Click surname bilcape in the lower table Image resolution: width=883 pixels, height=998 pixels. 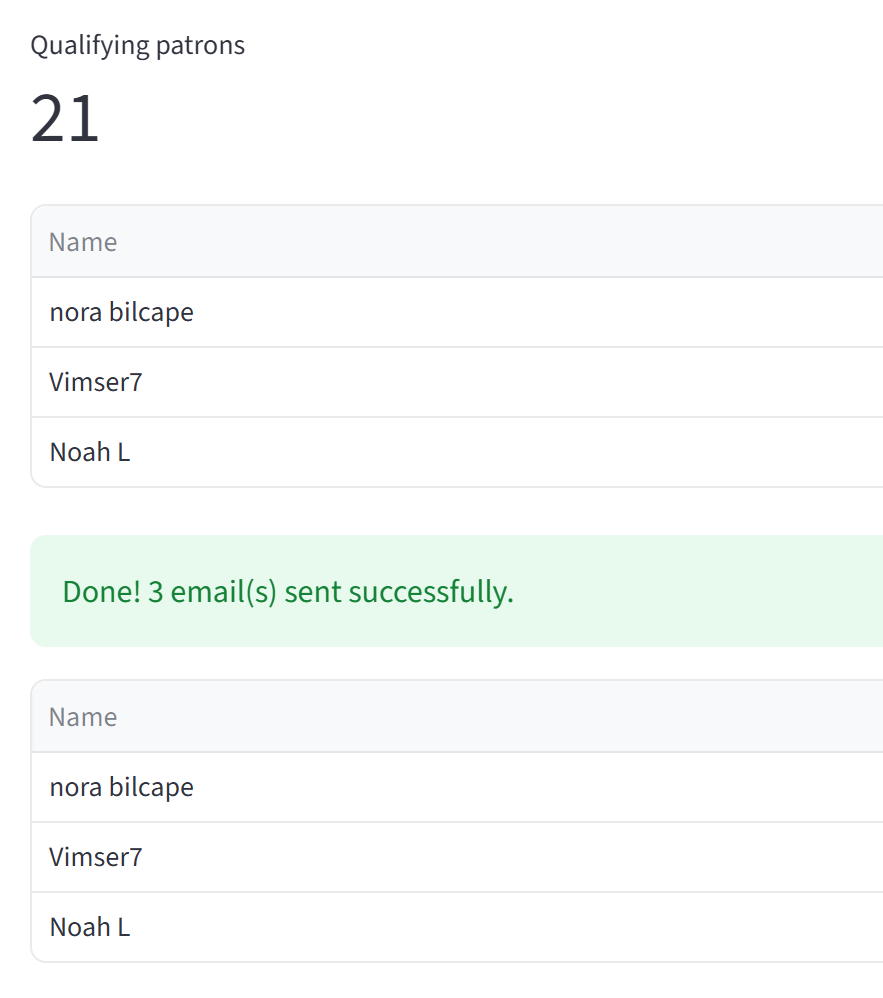tap(152, 787)
